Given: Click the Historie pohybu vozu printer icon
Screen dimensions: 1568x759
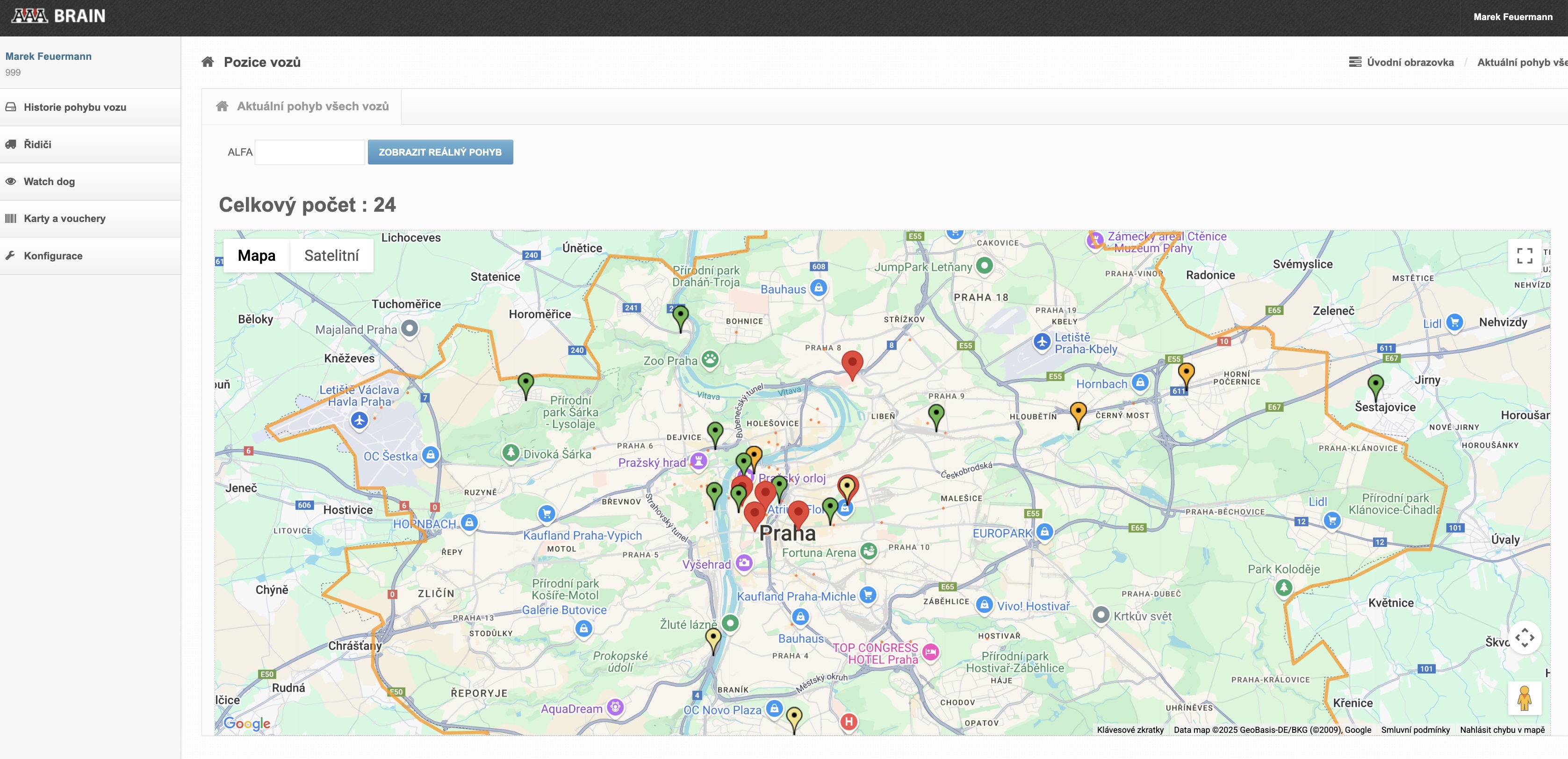Looking at the screenshot, I should [10, 107].
